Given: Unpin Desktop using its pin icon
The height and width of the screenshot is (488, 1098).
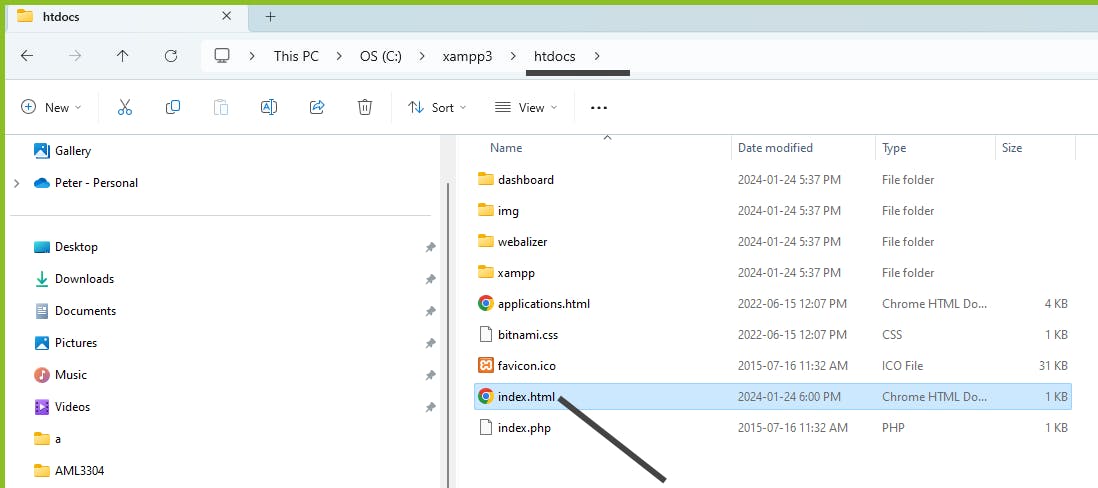Looking at the screenshot, I should pos(431,247).
